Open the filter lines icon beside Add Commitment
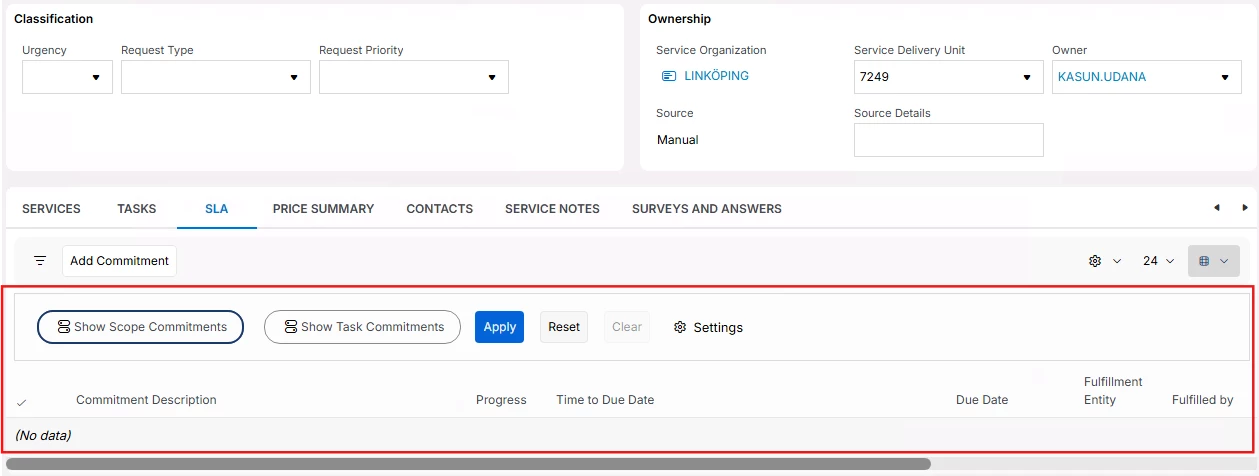The image size is (1259, 476). click(x=40, y=261)
